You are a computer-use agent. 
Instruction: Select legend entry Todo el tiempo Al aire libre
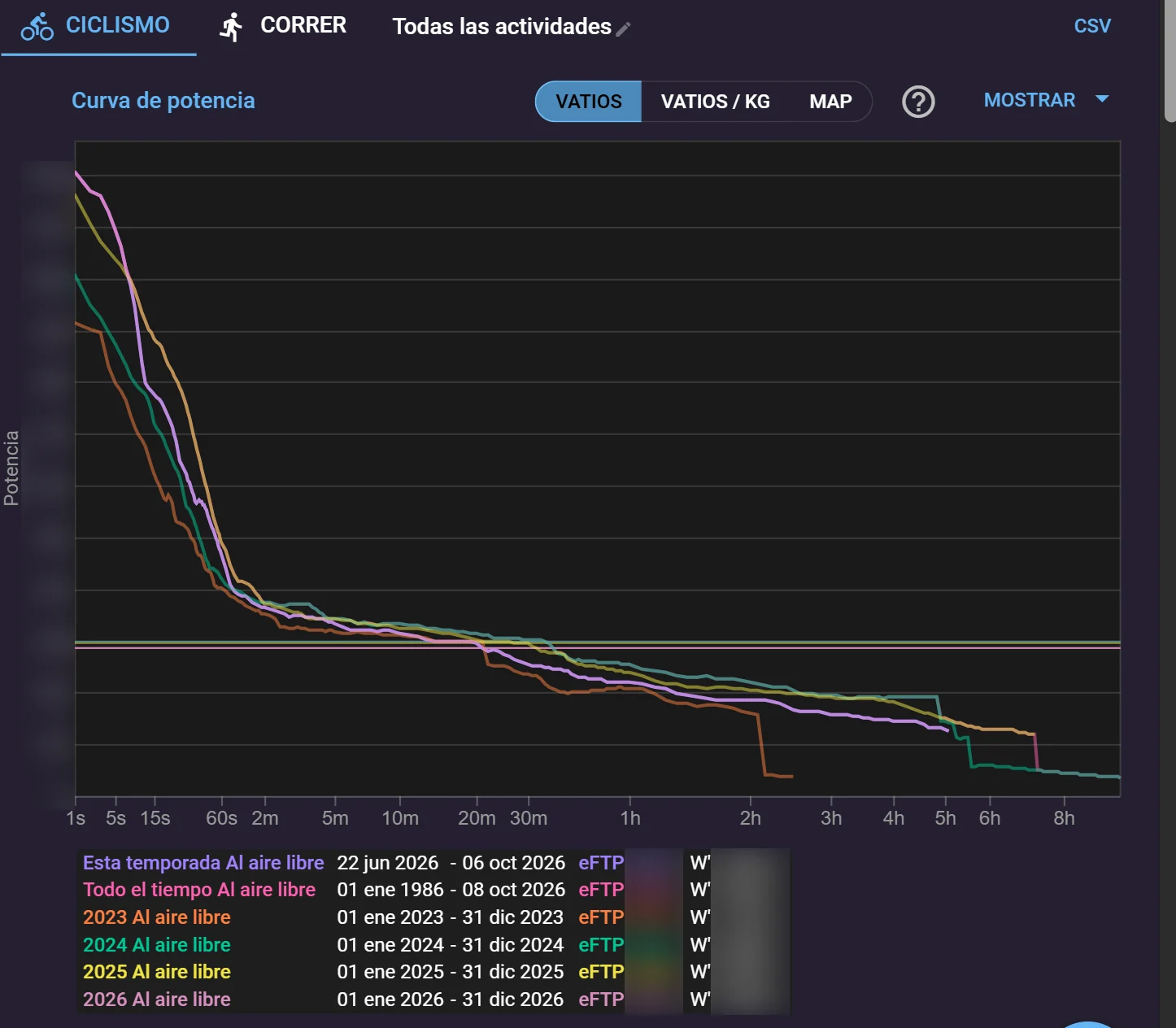[x=199, y=890]
